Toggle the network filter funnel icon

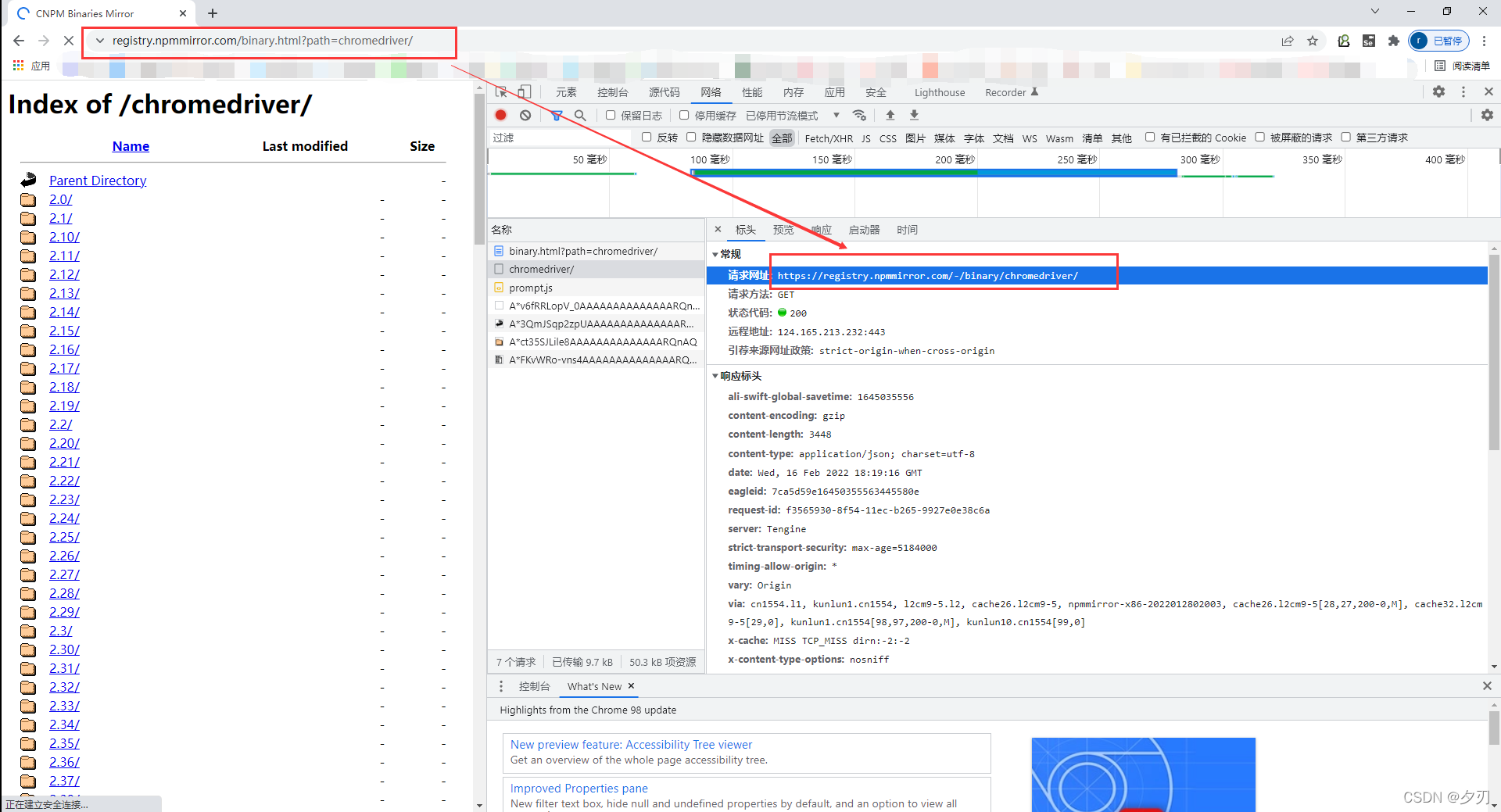pyautogui.click(x=557, y=115)
